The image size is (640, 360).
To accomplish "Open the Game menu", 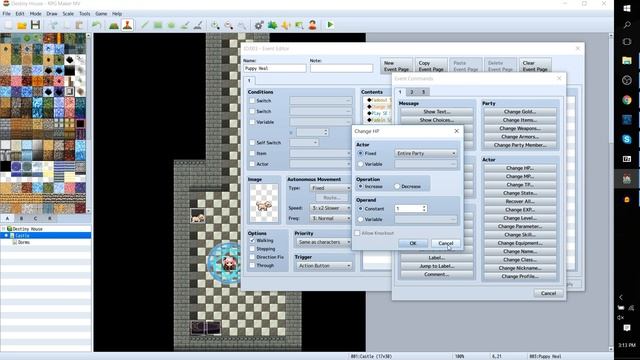I will [x=101, y=13].
